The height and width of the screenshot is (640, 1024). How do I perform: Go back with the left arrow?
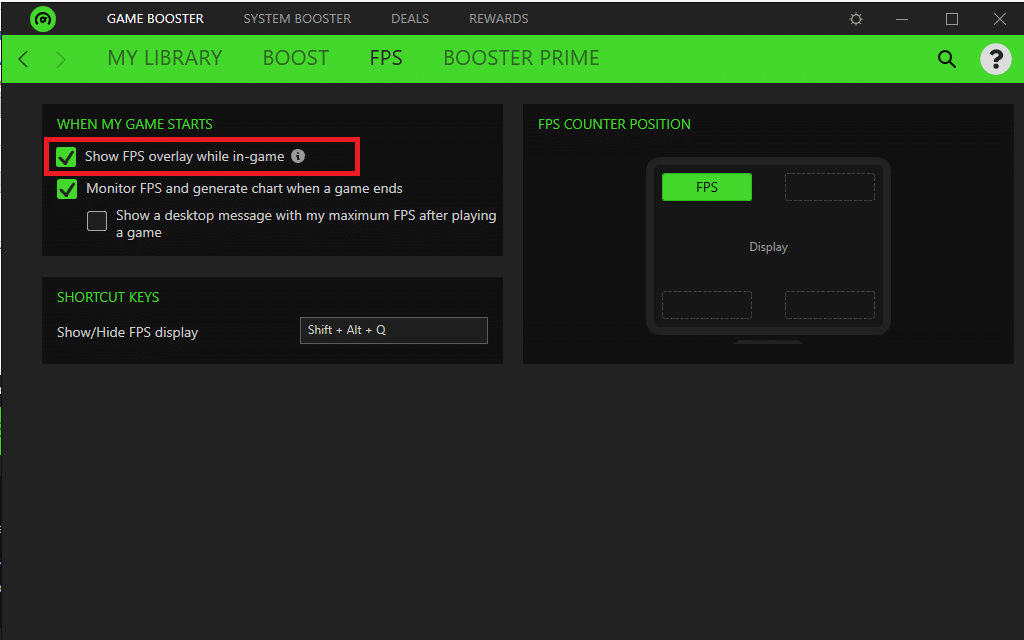[24, 59]
